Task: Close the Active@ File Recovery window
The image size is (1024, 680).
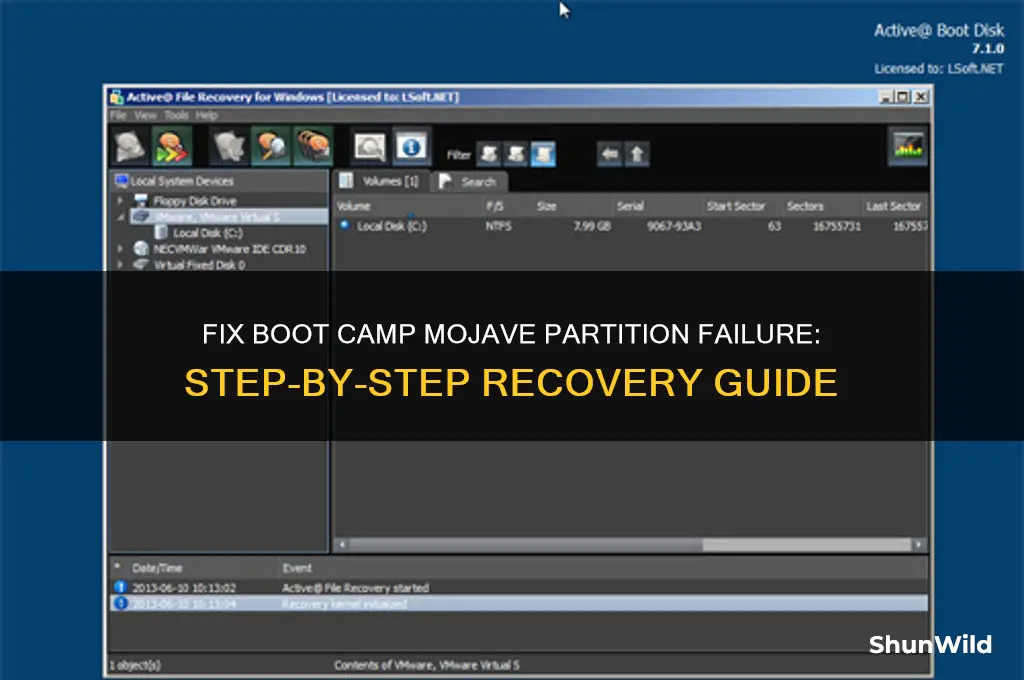Action: [921, 97]
